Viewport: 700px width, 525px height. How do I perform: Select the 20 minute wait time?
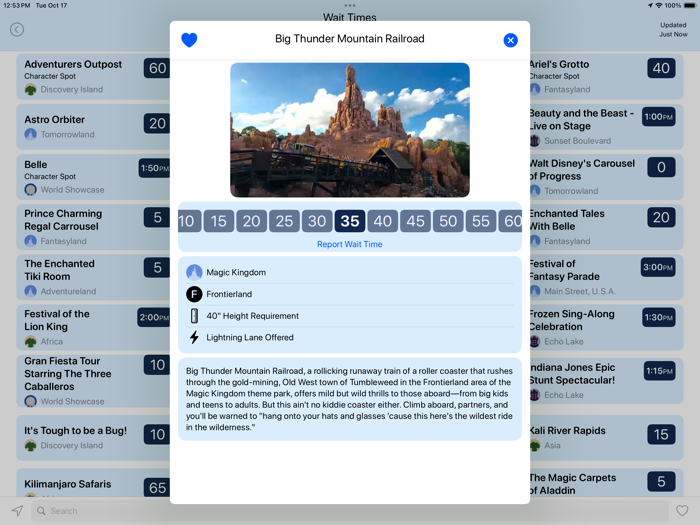[251, 221]
